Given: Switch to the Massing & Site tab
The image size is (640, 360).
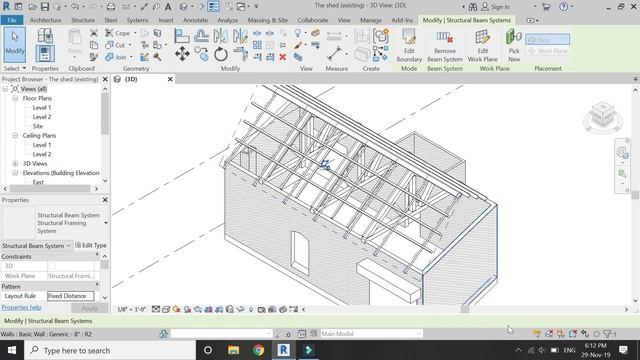Looking at the screenshot, I should tap(267, 20).
